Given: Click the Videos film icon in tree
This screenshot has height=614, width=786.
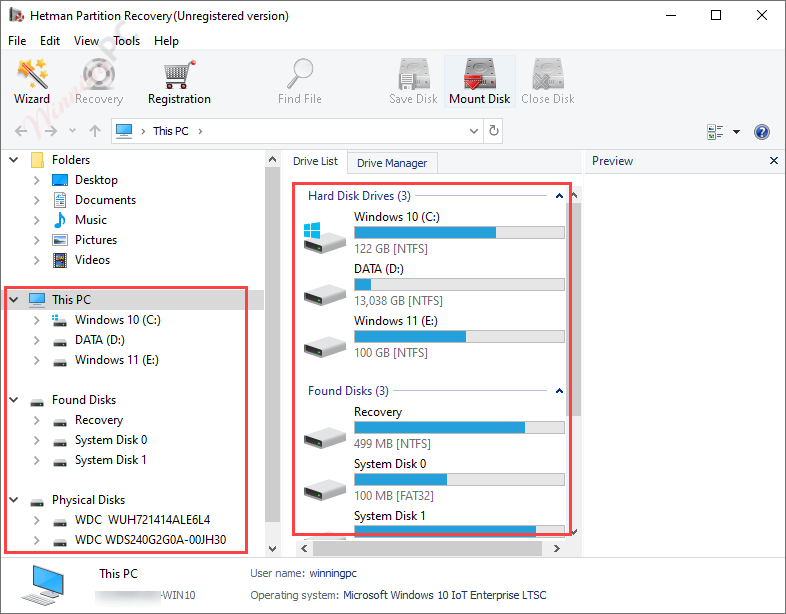Looking at the screenshot, I should click(x=60, y=260).
